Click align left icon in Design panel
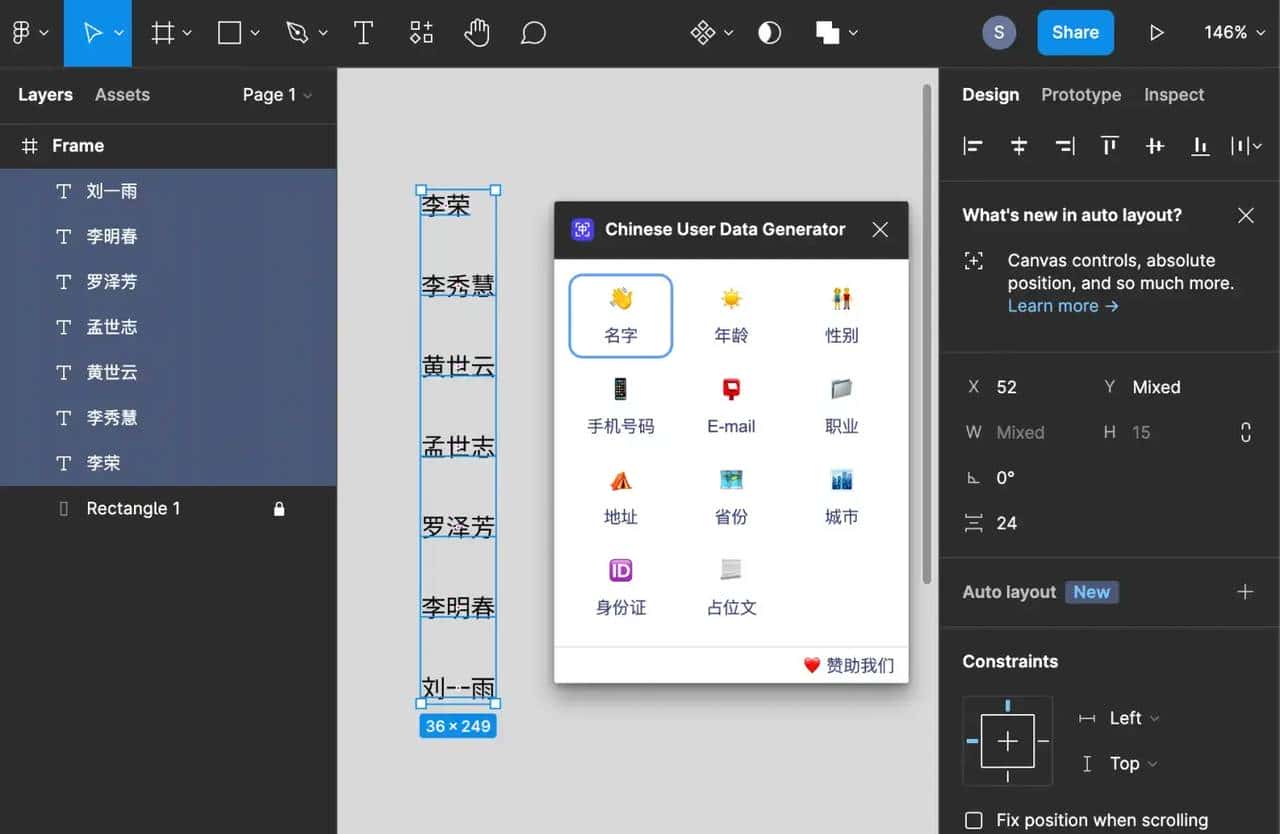 point(972,146)
